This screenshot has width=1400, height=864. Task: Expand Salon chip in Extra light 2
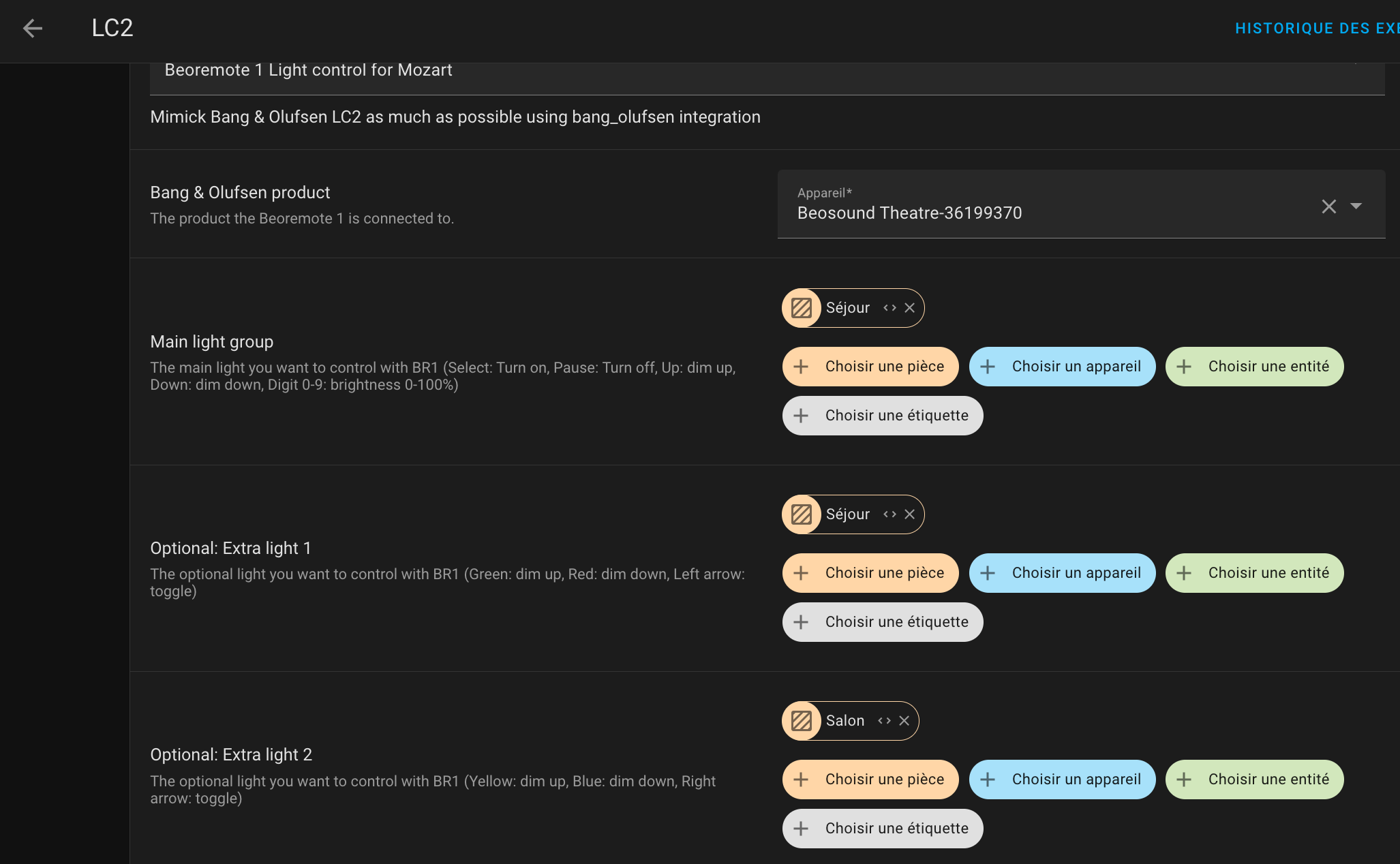884,721
